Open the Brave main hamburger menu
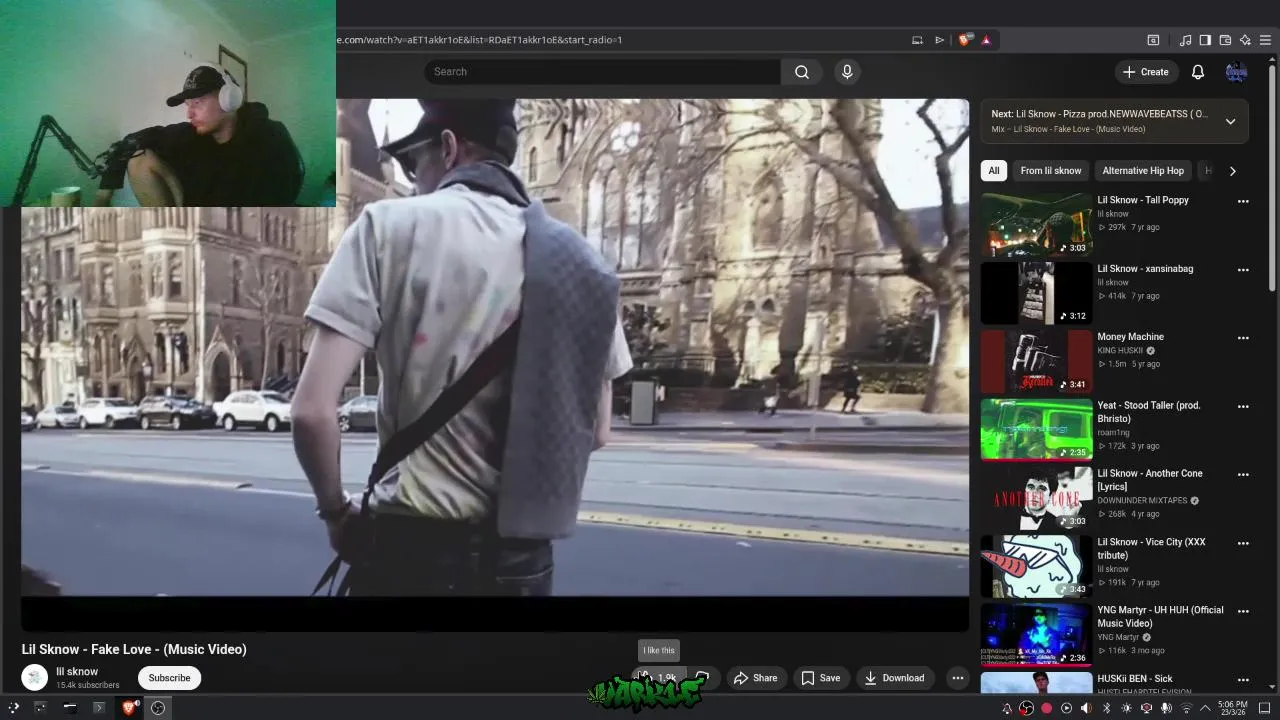This screenshot has height=720, width=1280. click(1265, 40)
